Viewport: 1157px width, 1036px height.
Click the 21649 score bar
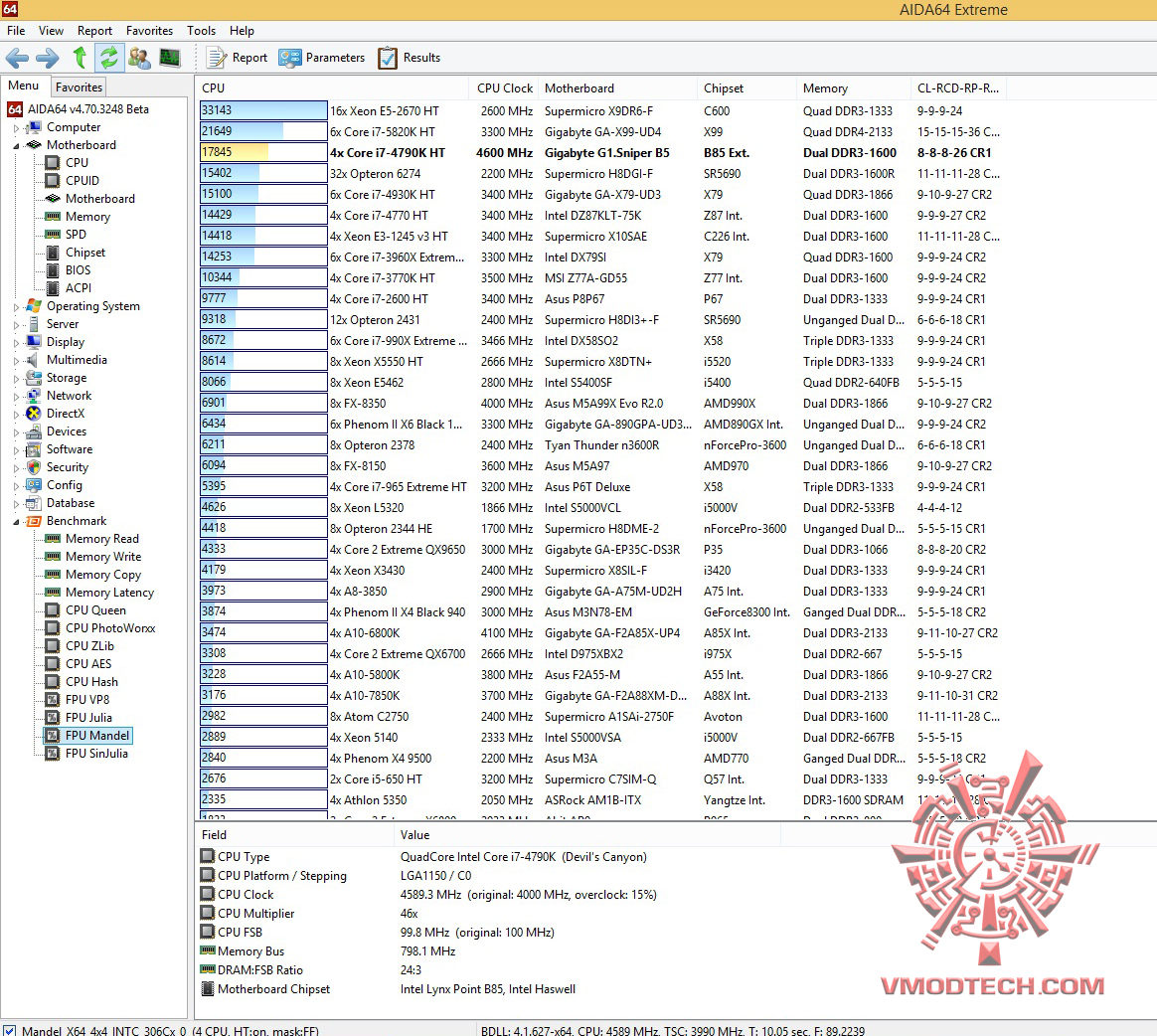[263, 131]
